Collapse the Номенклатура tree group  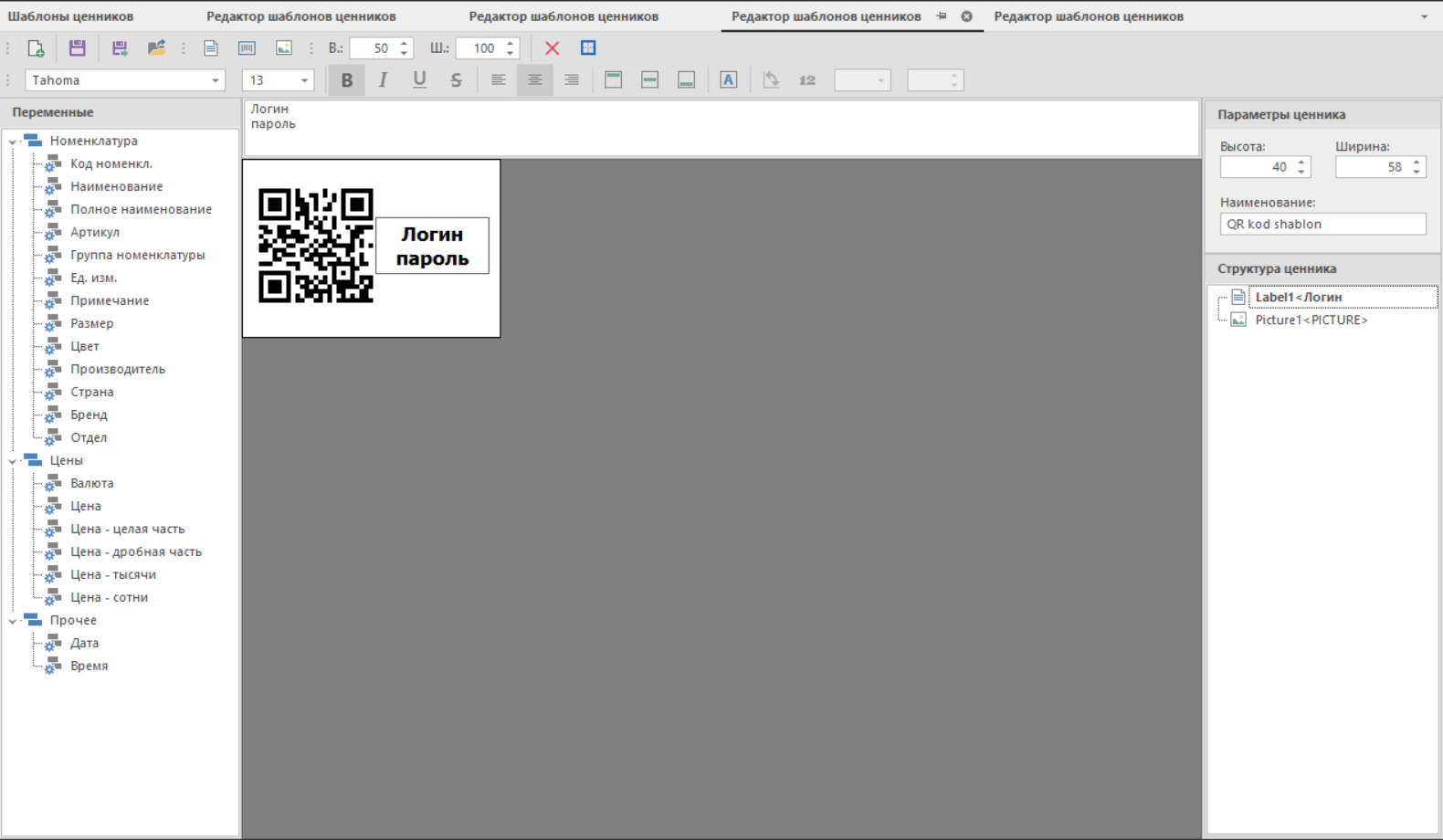click(13, 142)
